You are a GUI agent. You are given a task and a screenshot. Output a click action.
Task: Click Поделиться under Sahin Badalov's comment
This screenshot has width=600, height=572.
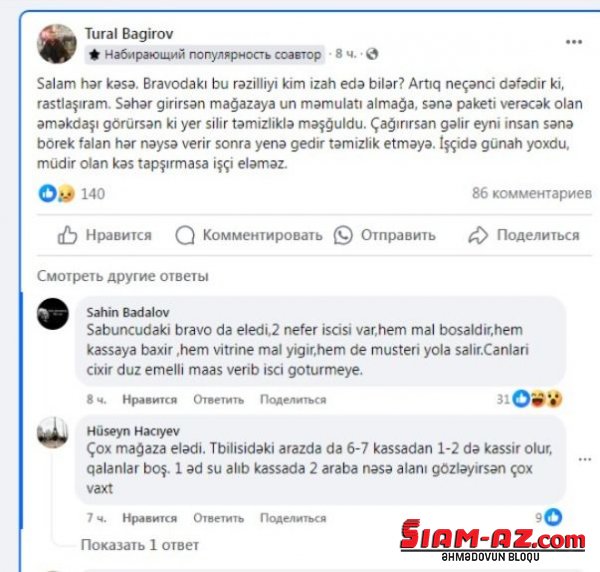pyautogui.click(x=293, y=399)
